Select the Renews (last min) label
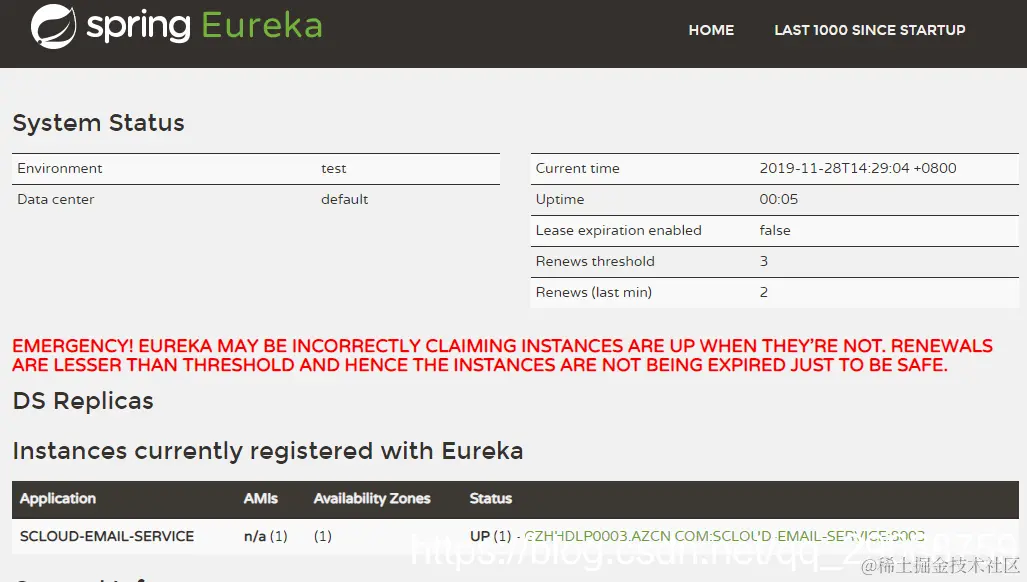 [x=594, y=292]
